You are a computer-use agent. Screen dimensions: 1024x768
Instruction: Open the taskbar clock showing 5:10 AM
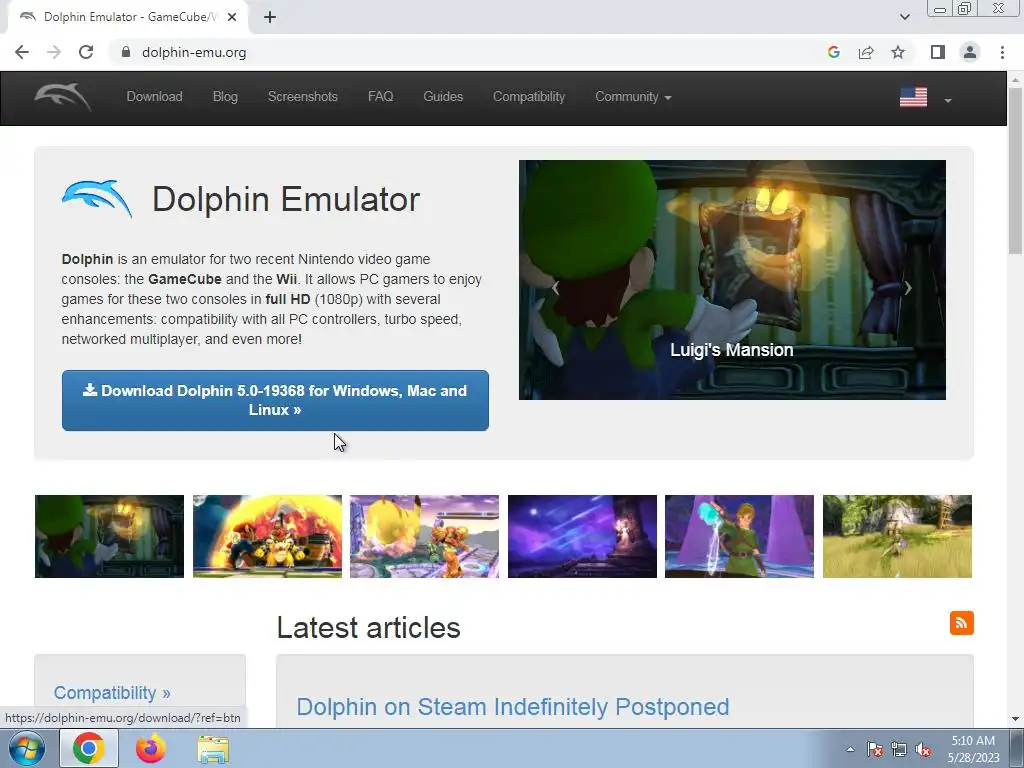(973, 749)
